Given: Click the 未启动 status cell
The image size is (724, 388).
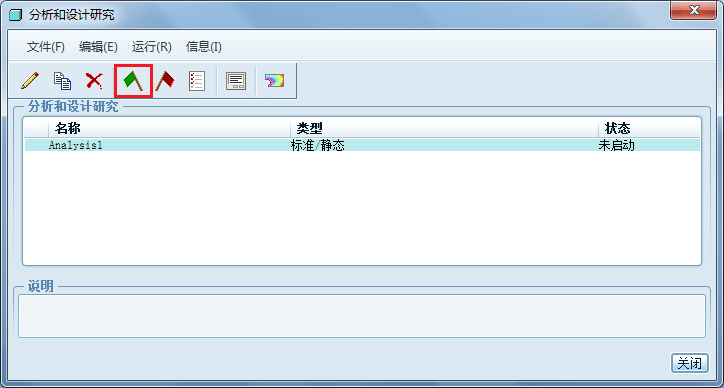Looking at the screenshot, I should [x=616, y=146].
